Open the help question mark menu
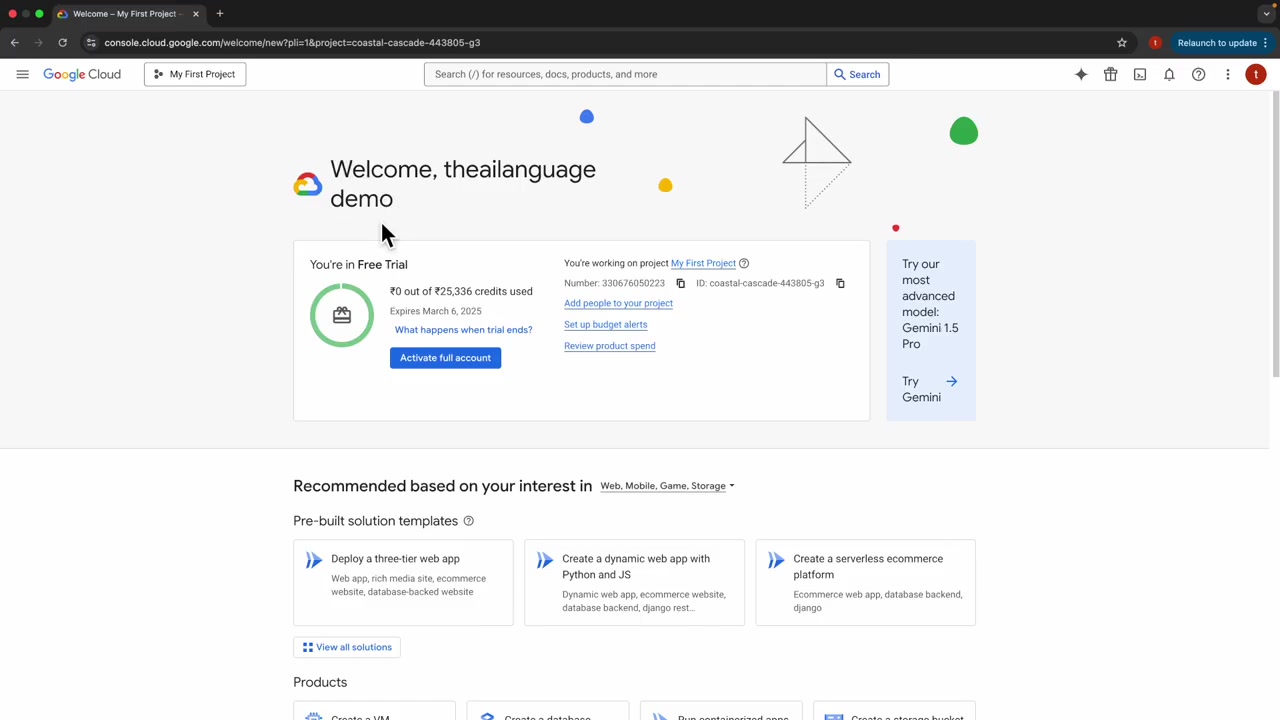 pyautogui.click(x=1198, y=74)
